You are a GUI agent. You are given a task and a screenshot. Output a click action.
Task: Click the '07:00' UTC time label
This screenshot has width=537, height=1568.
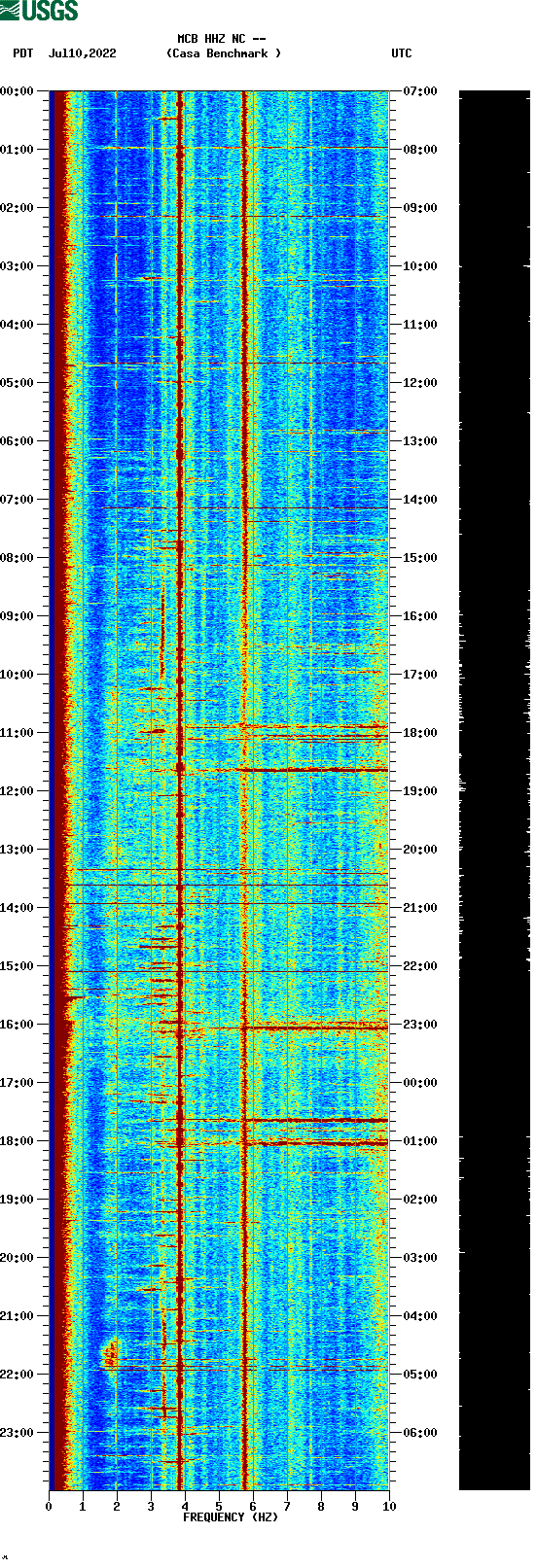420,91
